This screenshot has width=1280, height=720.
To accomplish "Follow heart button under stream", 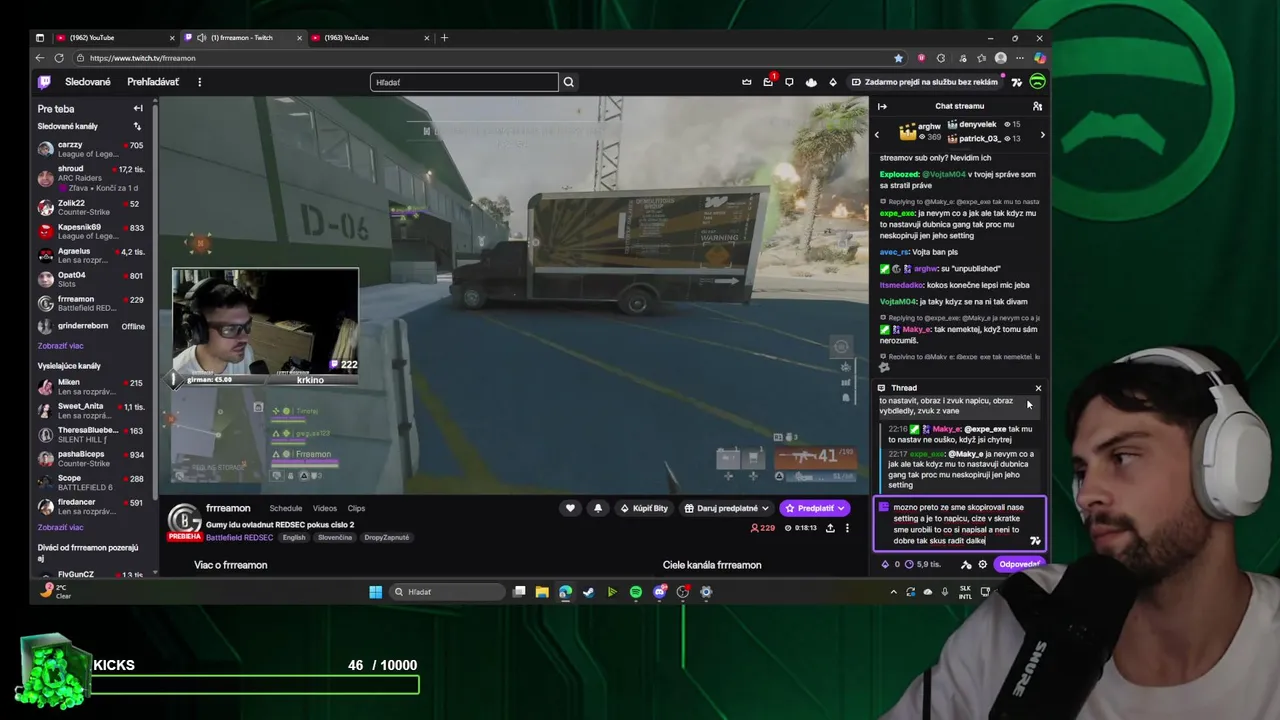I will click(x=570, y=508).
